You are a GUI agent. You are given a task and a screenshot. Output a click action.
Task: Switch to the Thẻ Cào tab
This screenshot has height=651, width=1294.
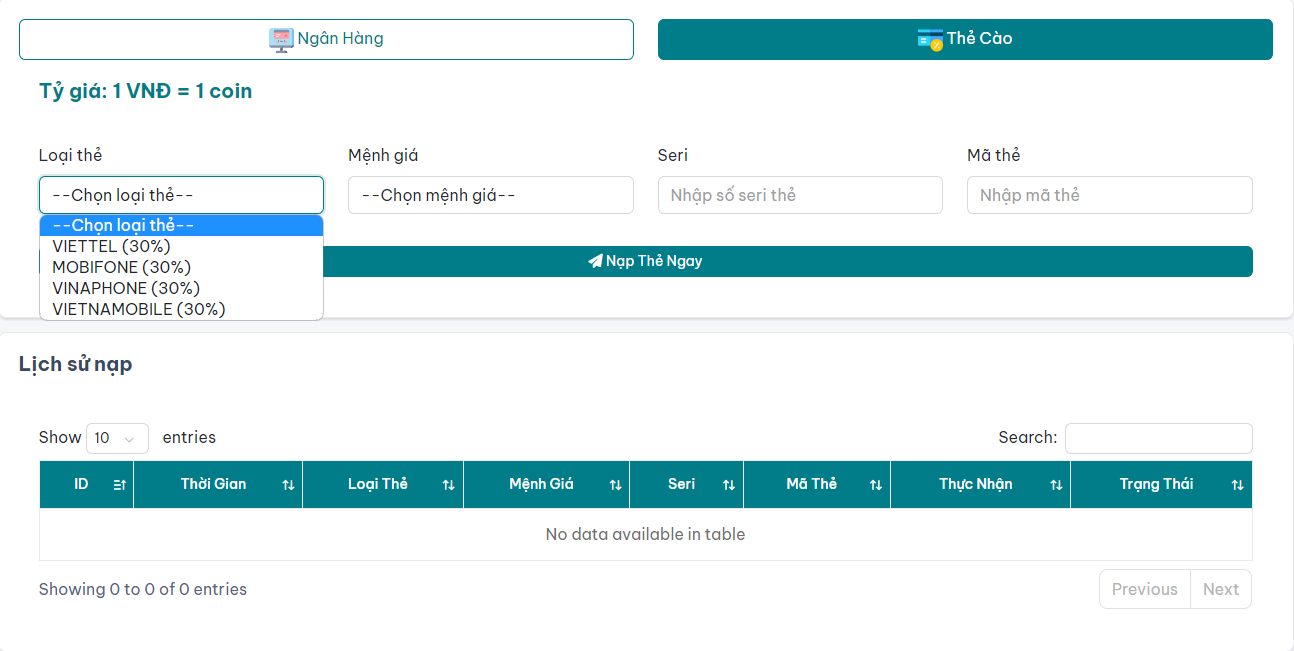[x=965, y=39]
